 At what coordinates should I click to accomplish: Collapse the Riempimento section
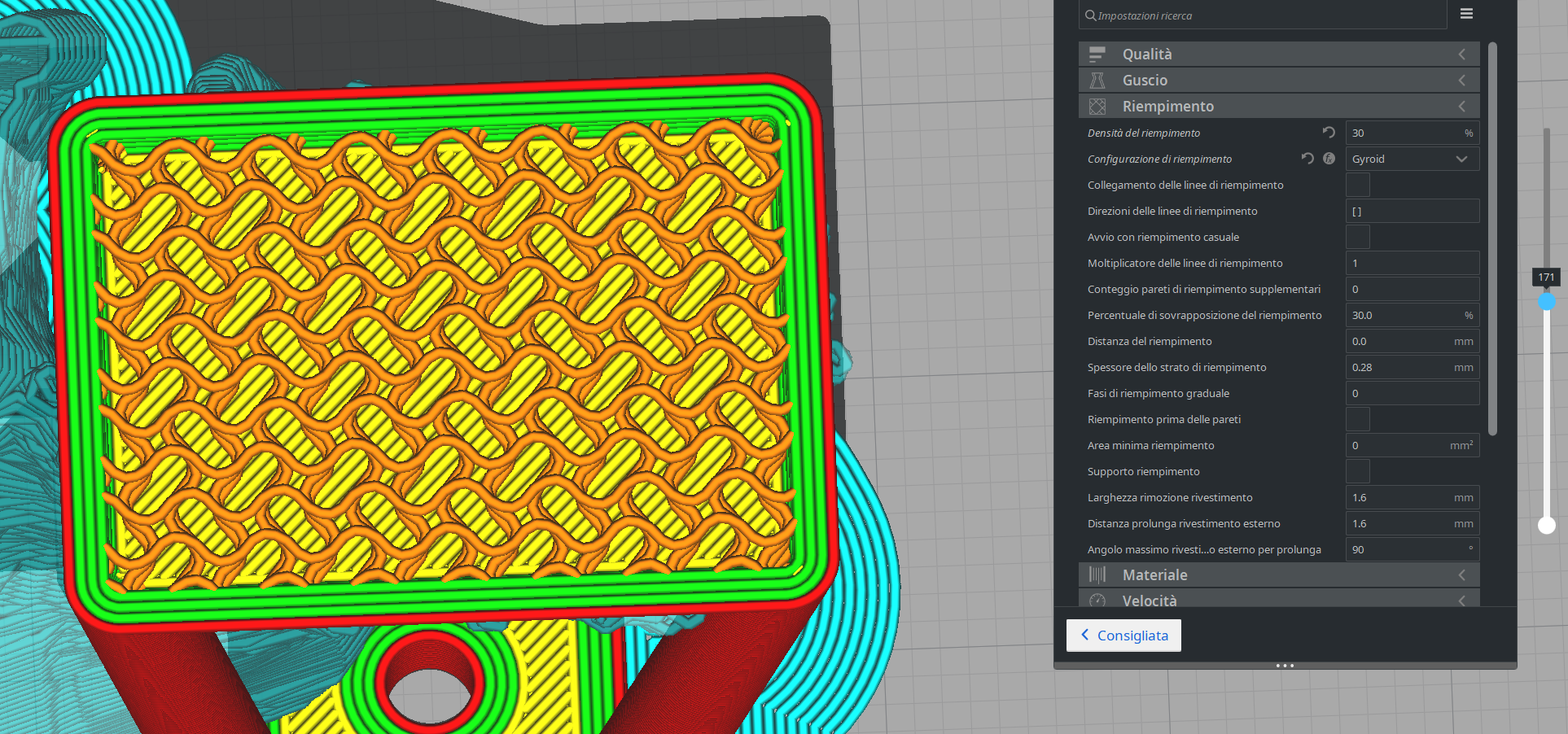tap(1462, 106)
